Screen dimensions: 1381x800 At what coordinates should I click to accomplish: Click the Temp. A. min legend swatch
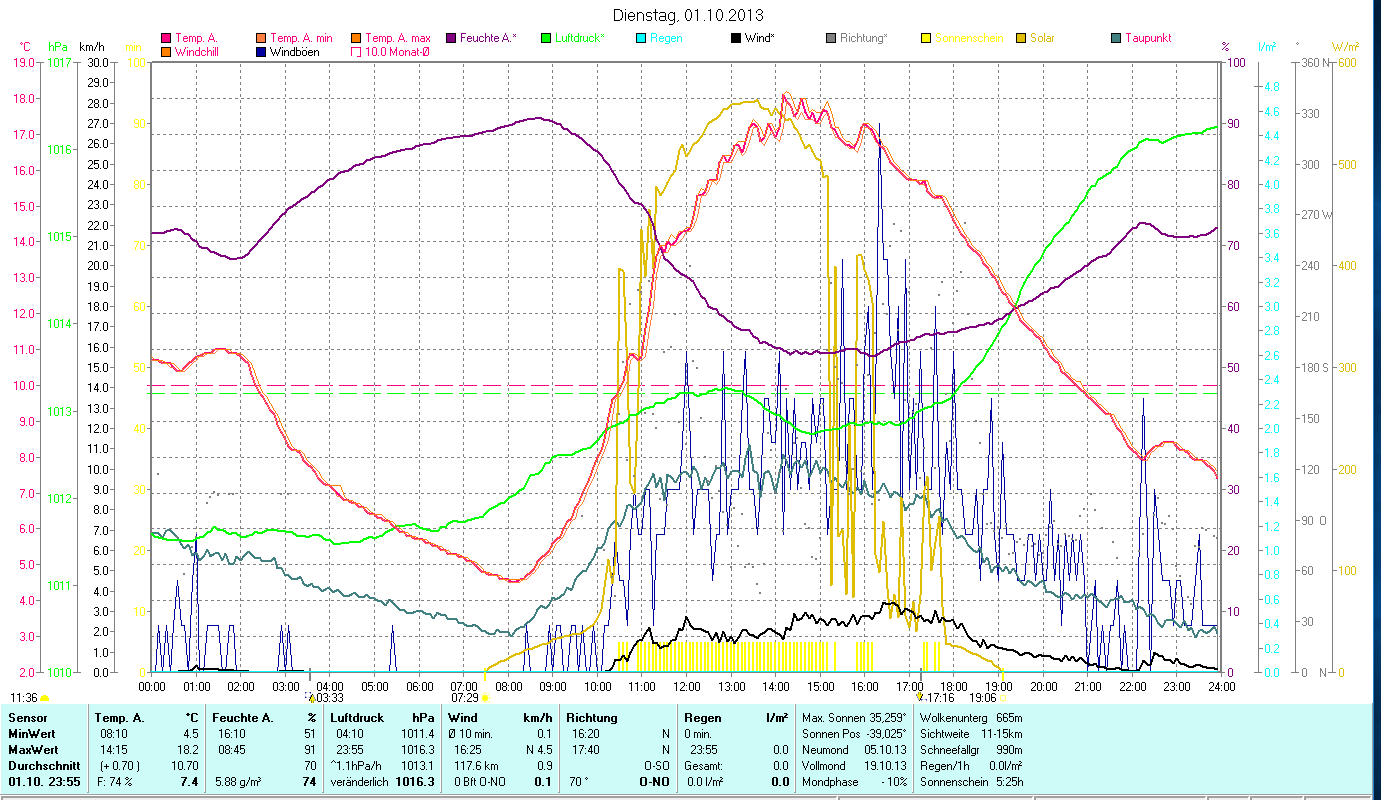click(x=261, y=38)
